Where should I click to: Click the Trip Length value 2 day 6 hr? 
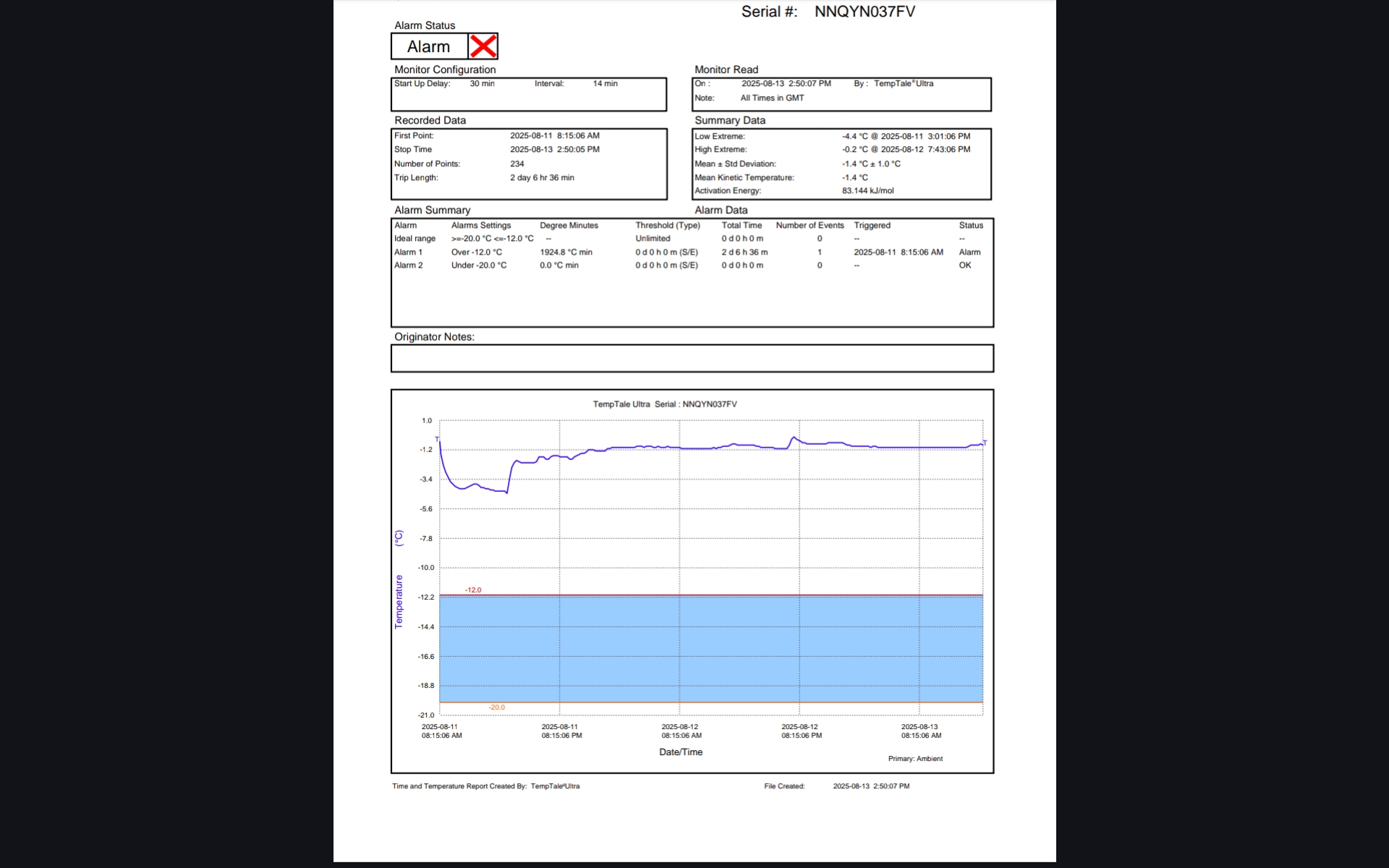(541, 177)
